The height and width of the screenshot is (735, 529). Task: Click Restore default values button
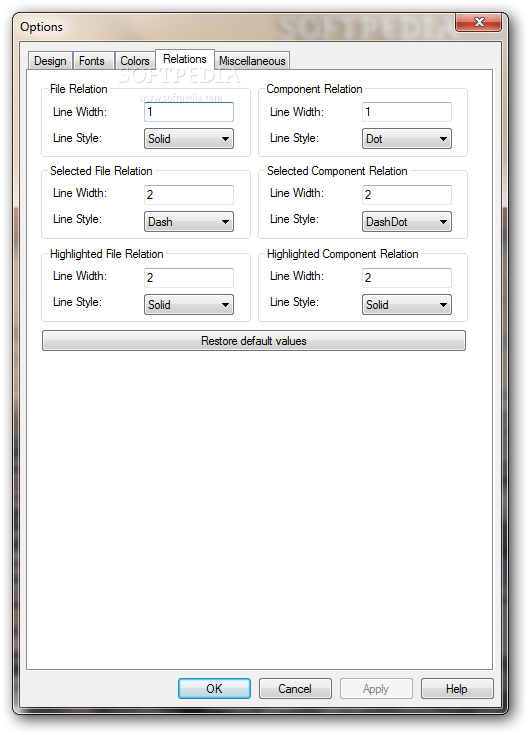point(254,341)
